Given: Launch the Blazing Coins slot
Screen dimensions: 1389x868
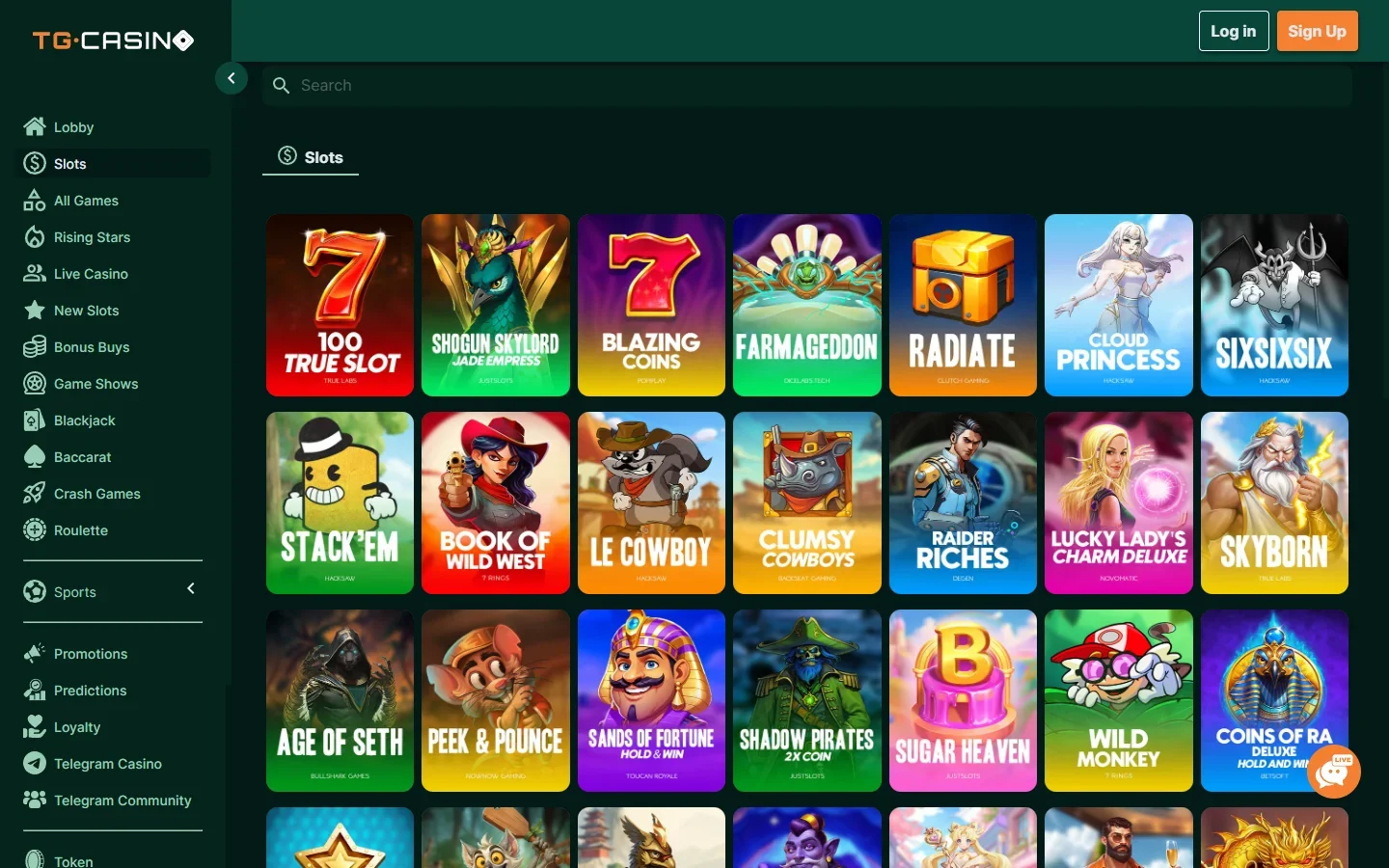Looking at the screenshot, I should coord(651,305).
